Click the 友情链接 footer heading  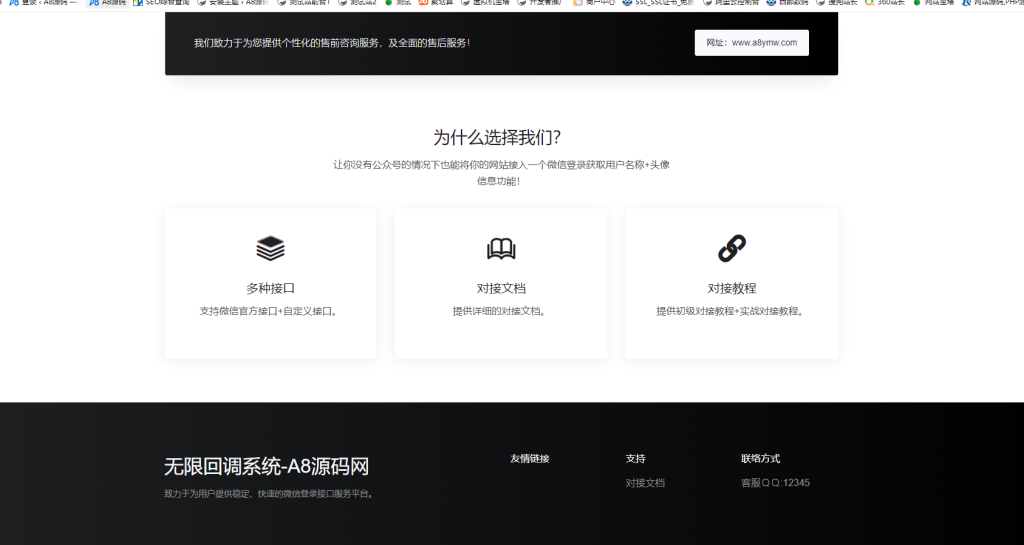click(x=530, y=458)
